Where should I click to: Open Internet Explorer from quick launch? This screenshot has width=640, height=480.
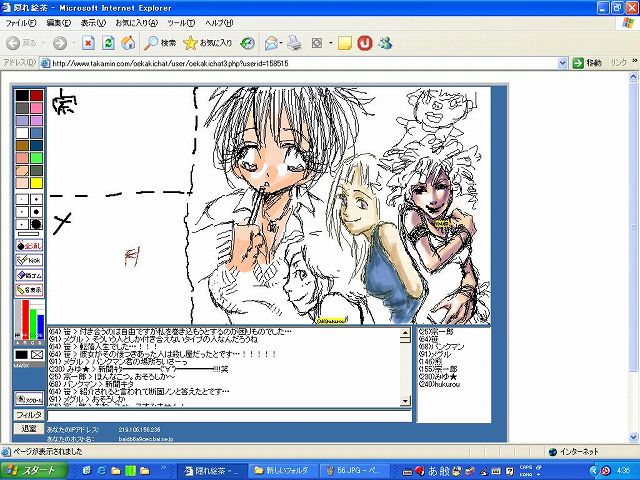[102, 471]
